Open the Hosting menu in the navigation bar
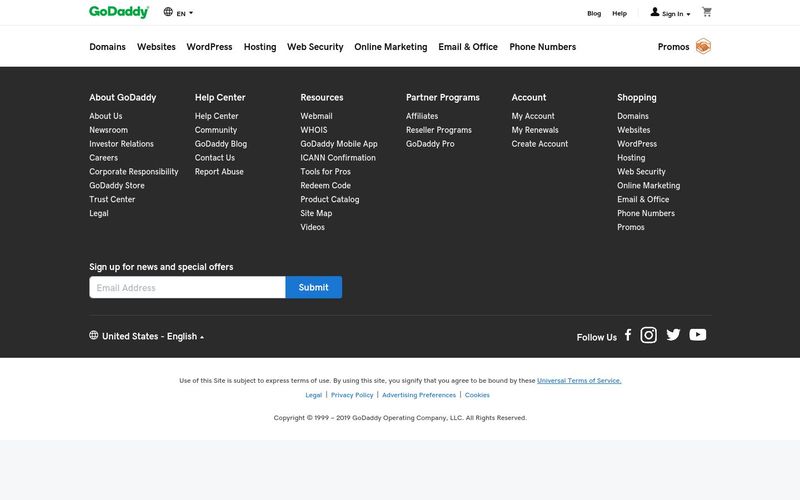Screen dimensions: 800x500 pos(260,47)
